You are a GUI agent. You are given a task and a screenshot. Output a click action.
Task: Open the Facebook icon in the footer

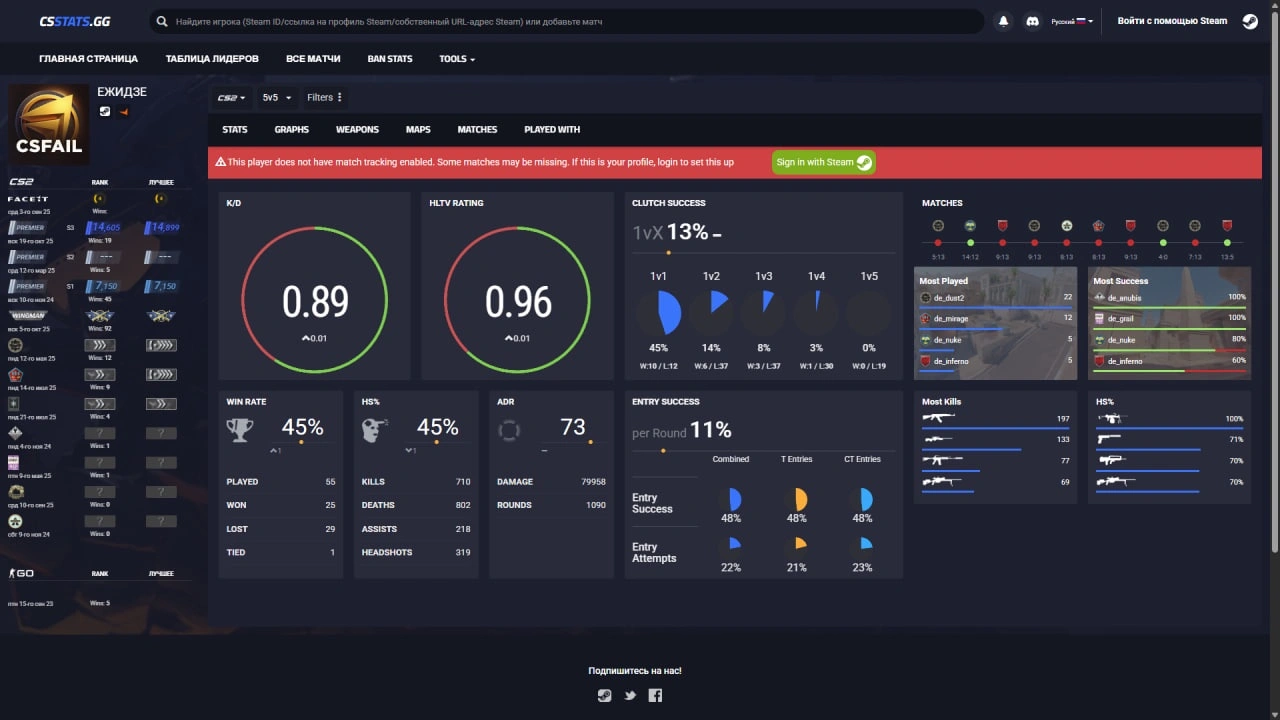coord(655,696)
